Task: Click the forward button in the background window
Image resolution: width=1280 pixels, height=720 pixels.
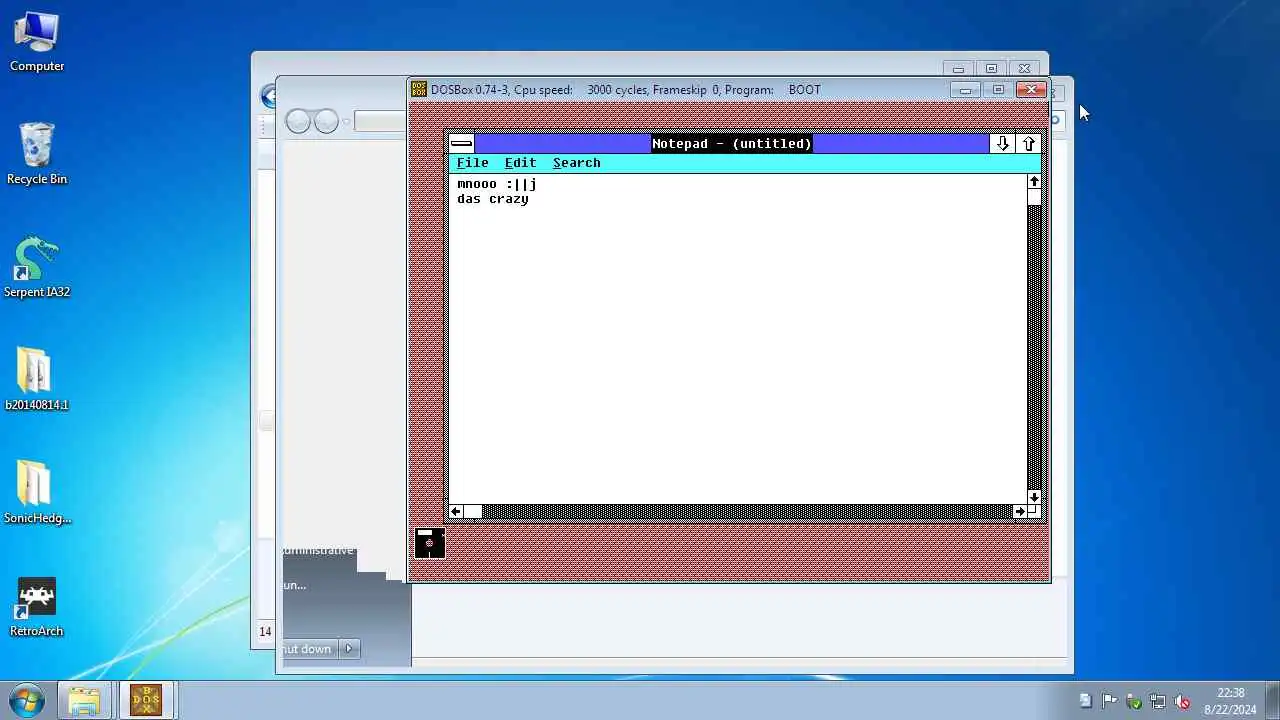Action: (x=327, y=122)
